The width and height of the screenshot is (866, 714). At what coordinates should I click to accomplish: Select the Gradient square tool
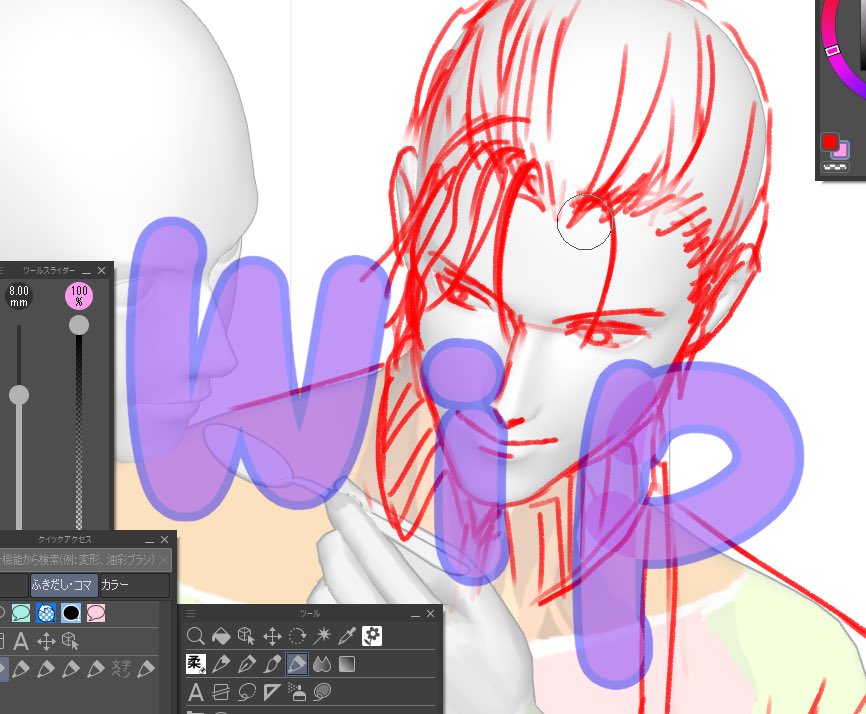pyautogui.click(x=347, y=664)
